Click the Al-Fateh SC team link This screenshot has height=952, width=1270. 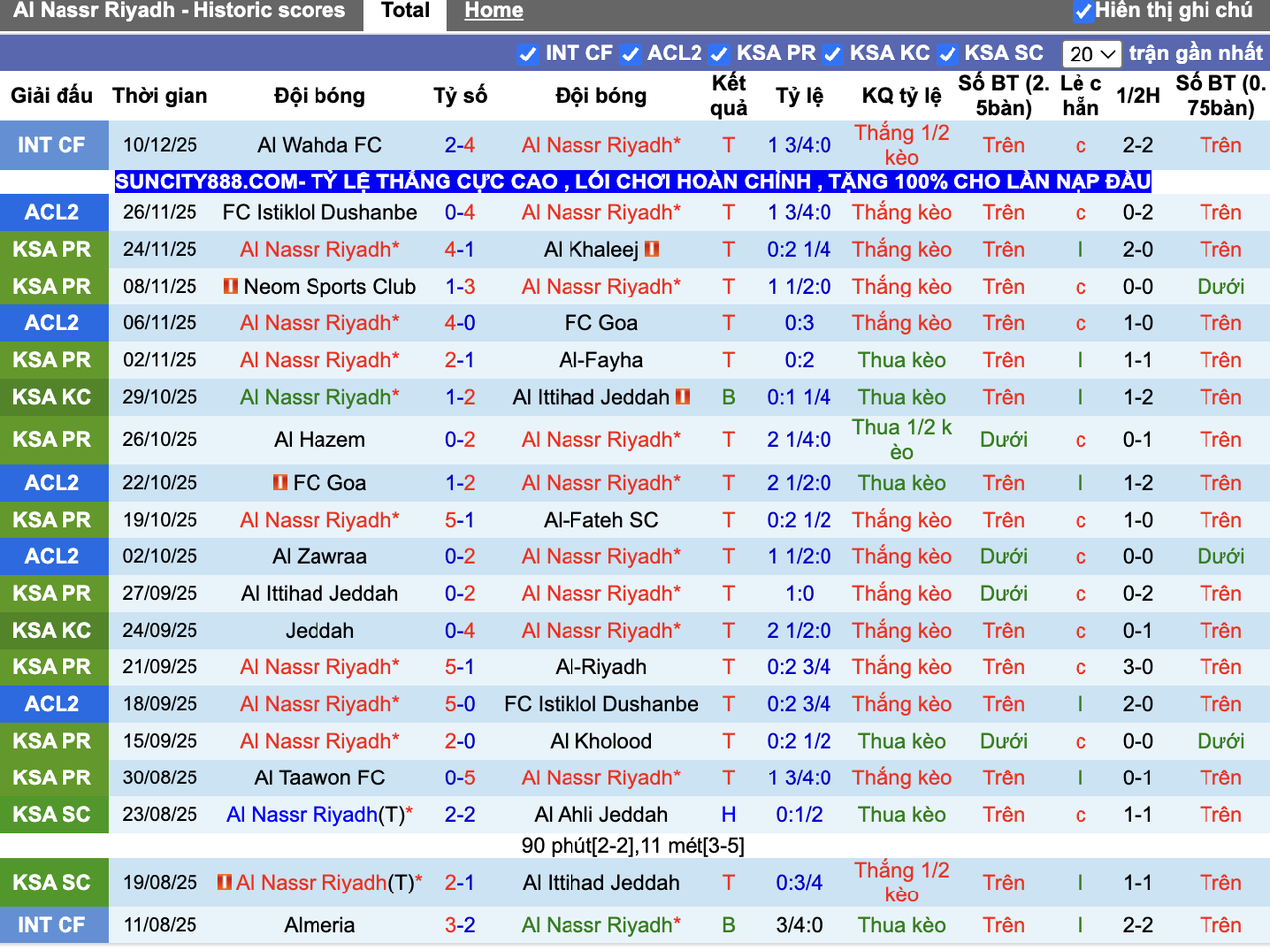click(601, 520)
